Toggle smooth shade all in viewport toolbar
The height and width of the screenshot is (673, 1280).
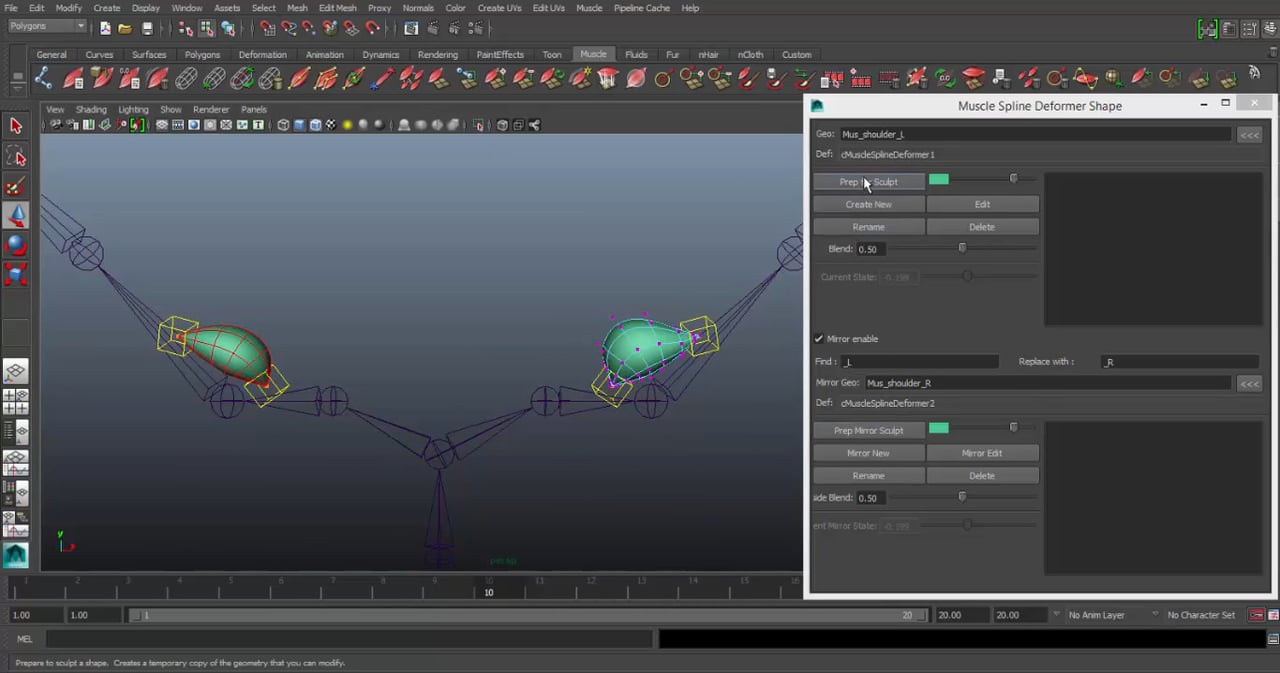tap(300, 125)
